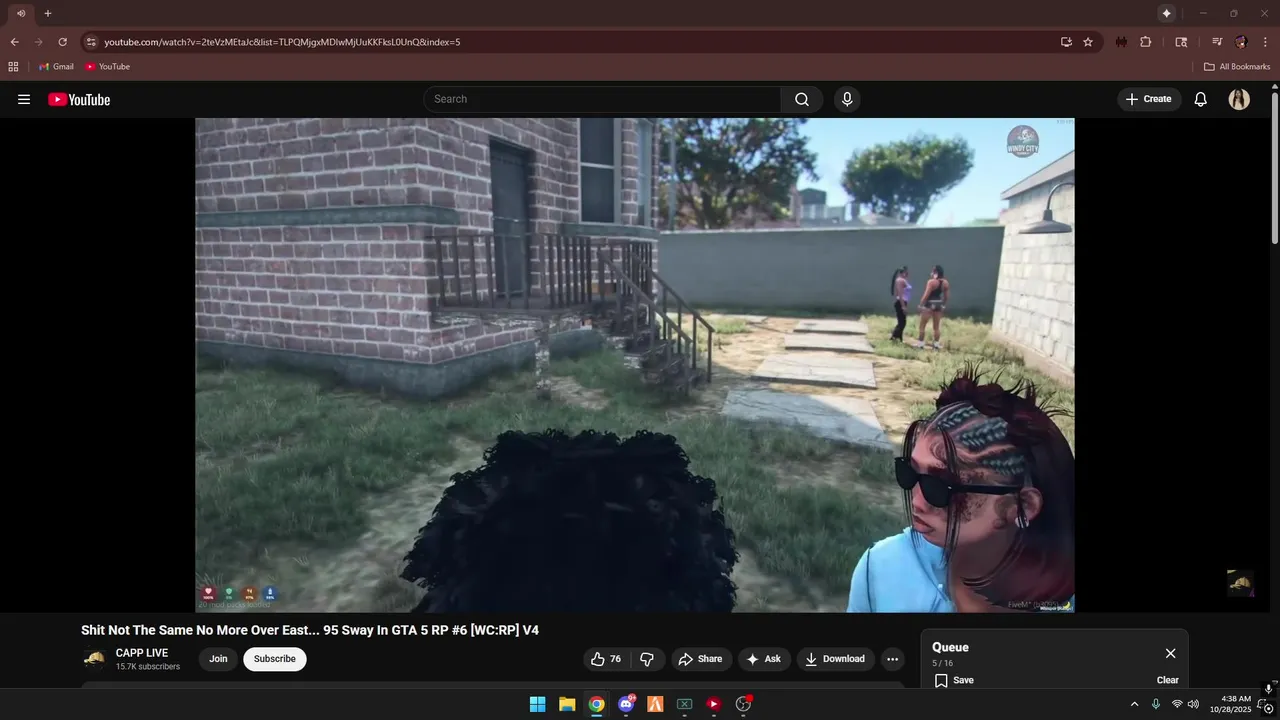1280x720 pixels.
Task: Start voice search with the microphone
Action: 847,99
